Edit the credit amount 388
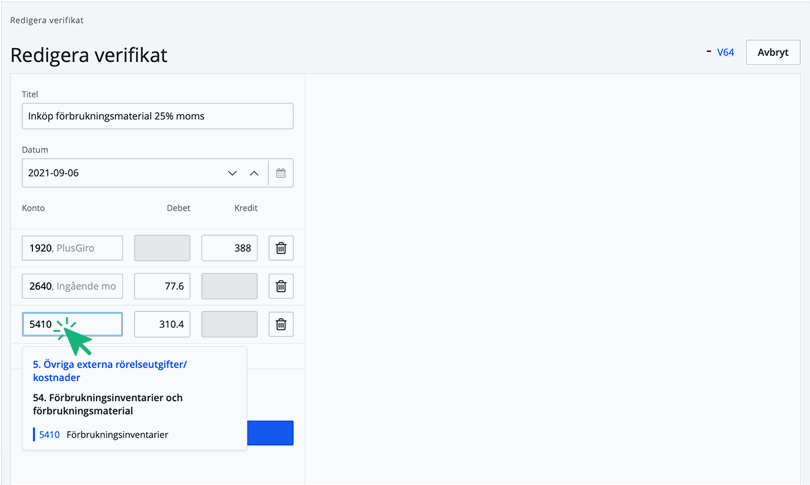The width and height of the screenshot is (810, 485). click(229, 248)
